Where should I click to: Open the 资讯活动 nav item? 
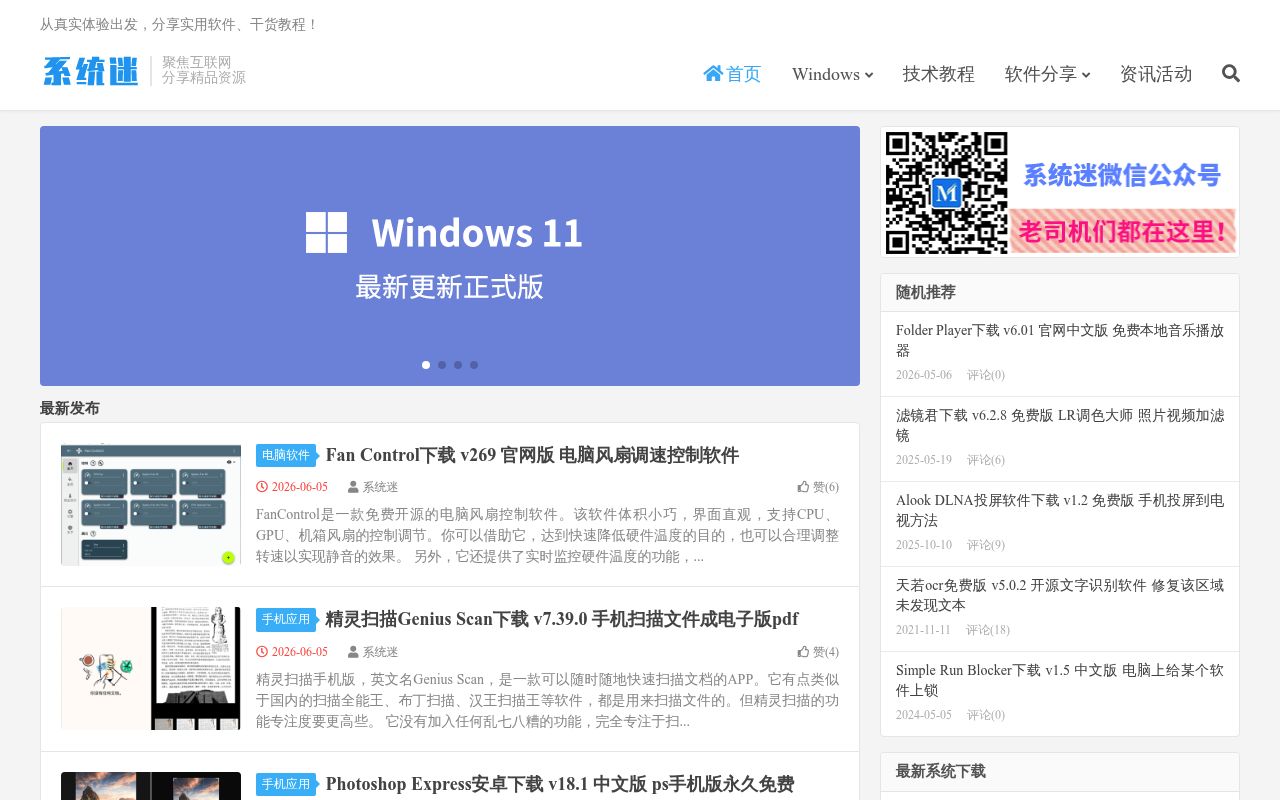coord(1156,73)
